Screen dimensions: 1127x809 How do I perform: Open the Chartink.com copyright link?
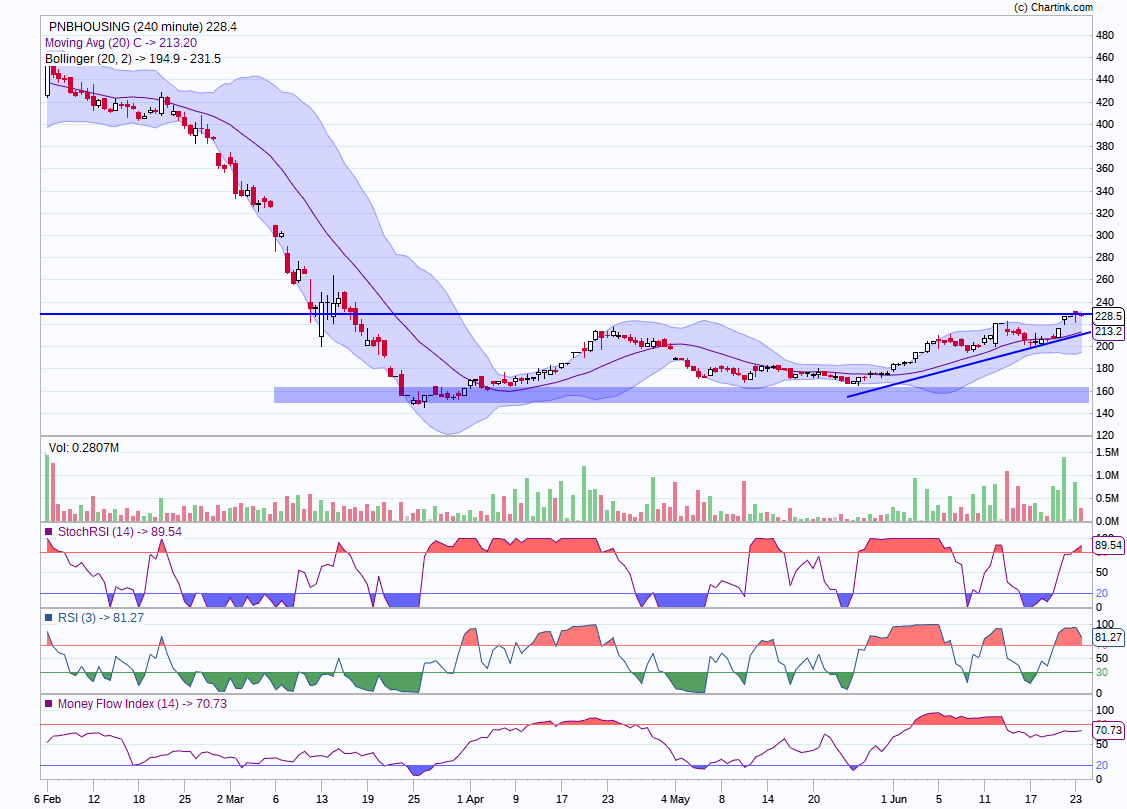click(x=1053, y=7)
